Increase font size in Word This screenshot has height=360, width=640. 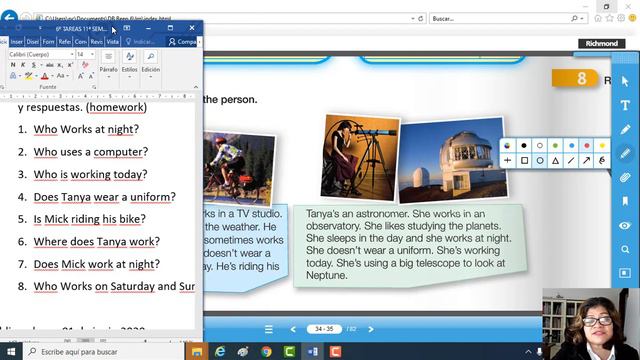(x=80, y=76)
